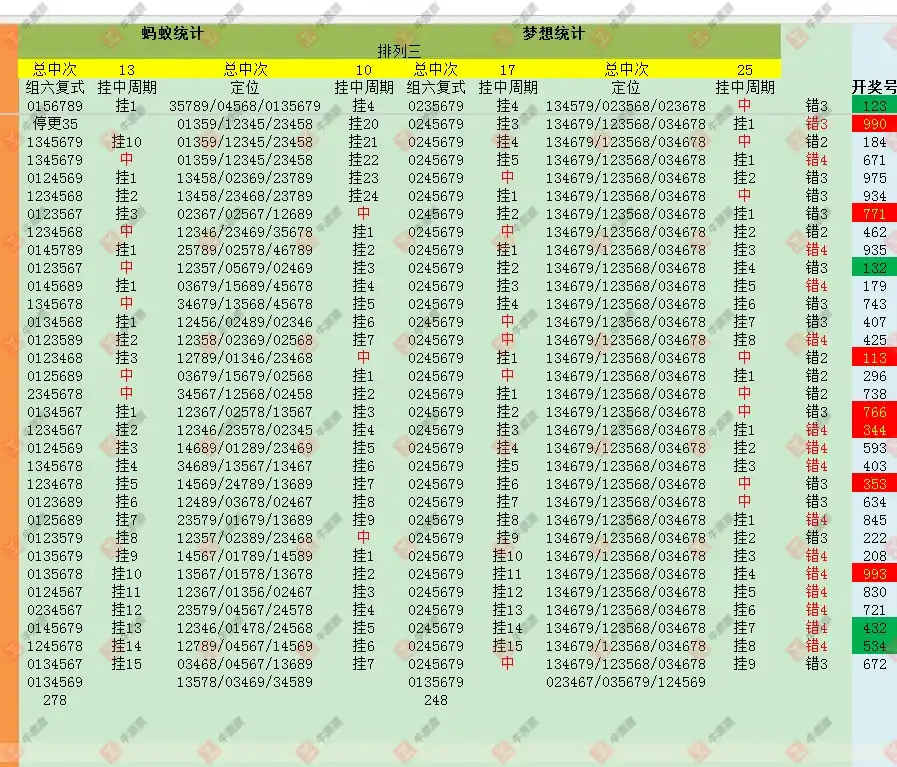Click the cell 13458/02369/23789
This screenshot has width=897, height=767.
[x=245, y=178]
